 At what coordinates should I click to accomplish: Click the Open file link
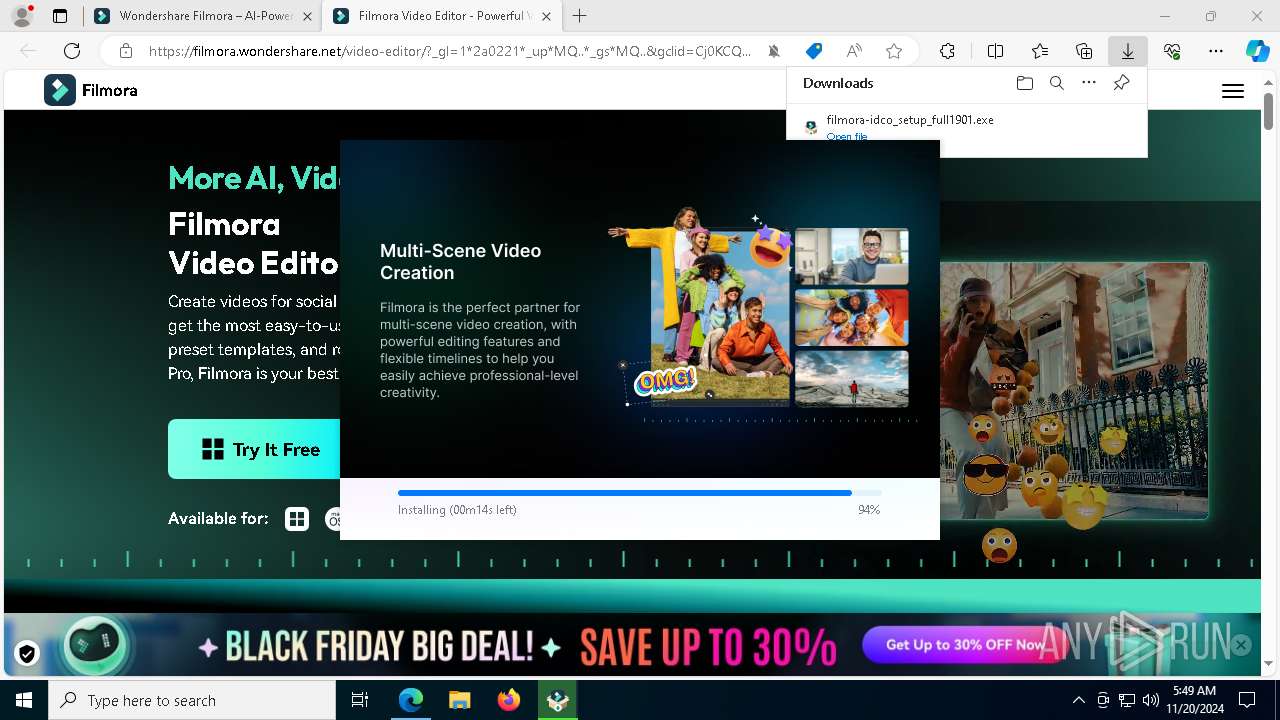pyautogui.click(x=847, y=136)
